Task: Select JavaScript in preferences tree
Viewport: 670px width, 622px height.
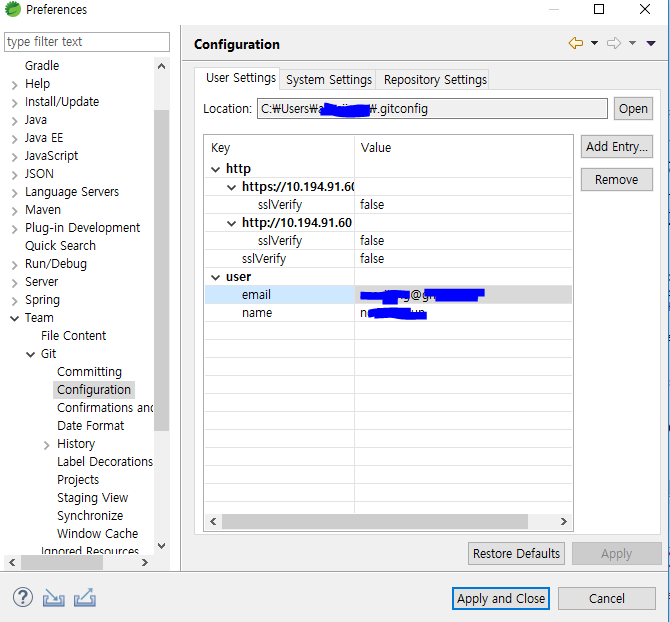Action: (x=51, y=156)
